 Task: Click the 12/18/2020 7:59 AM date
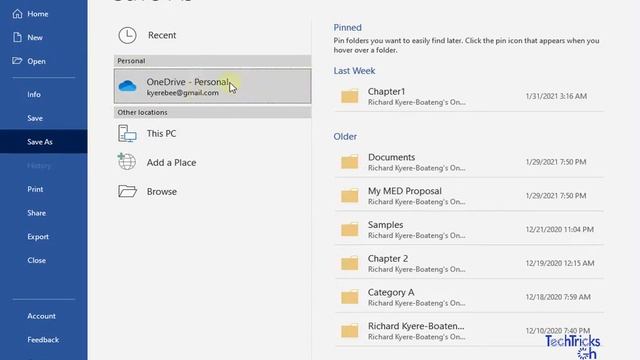(558, 297)
